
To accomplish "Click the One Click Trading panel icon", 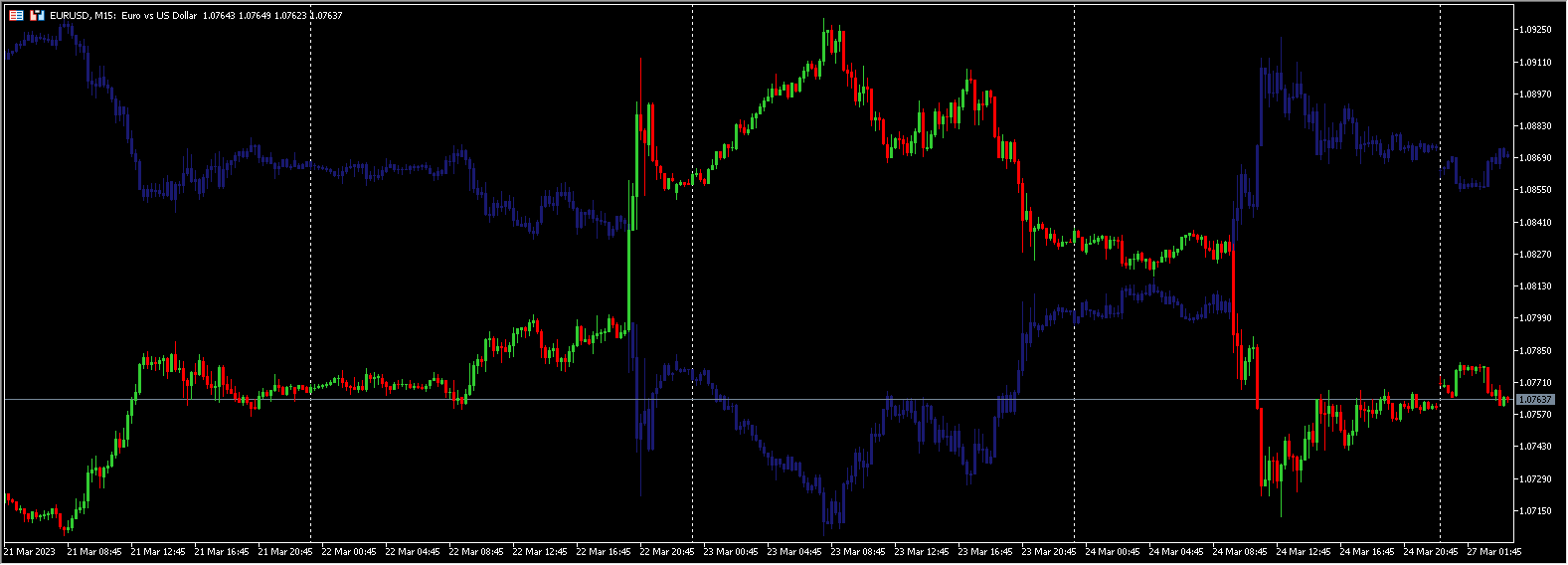I will (x=37, y=16).
